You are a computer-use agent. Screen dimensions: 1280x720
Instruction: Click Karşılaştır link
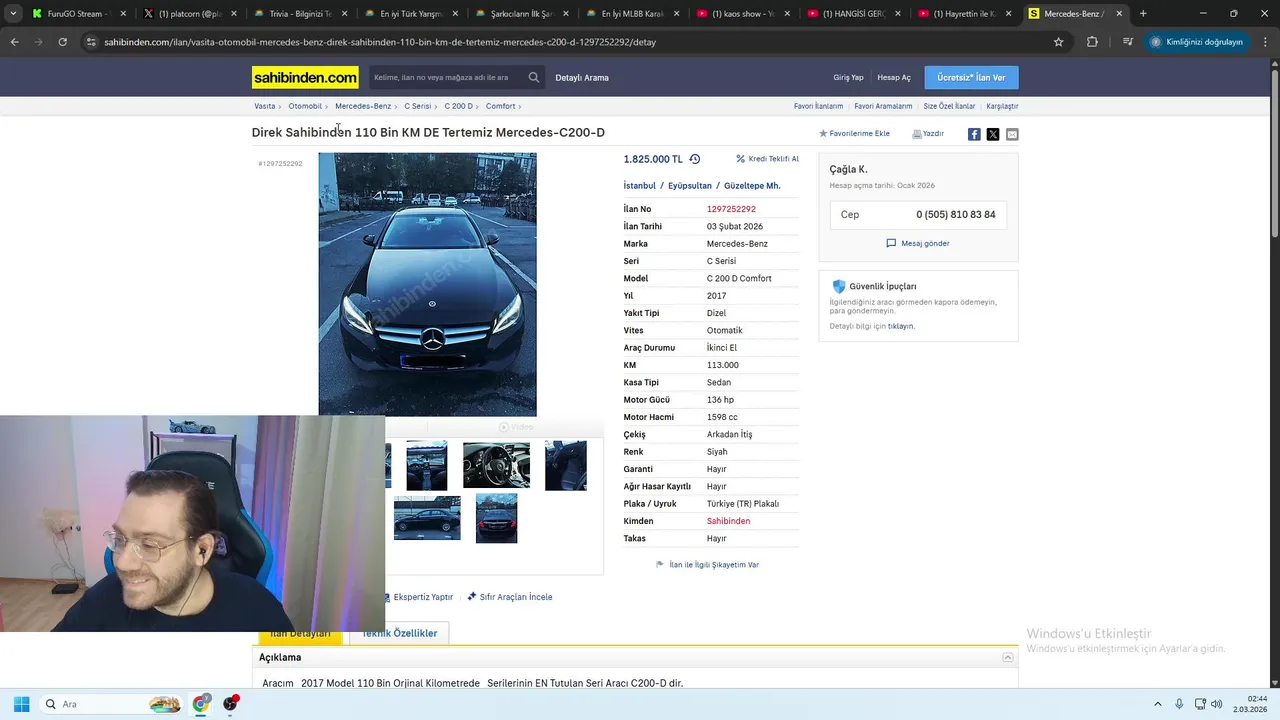coord(1002,106)
